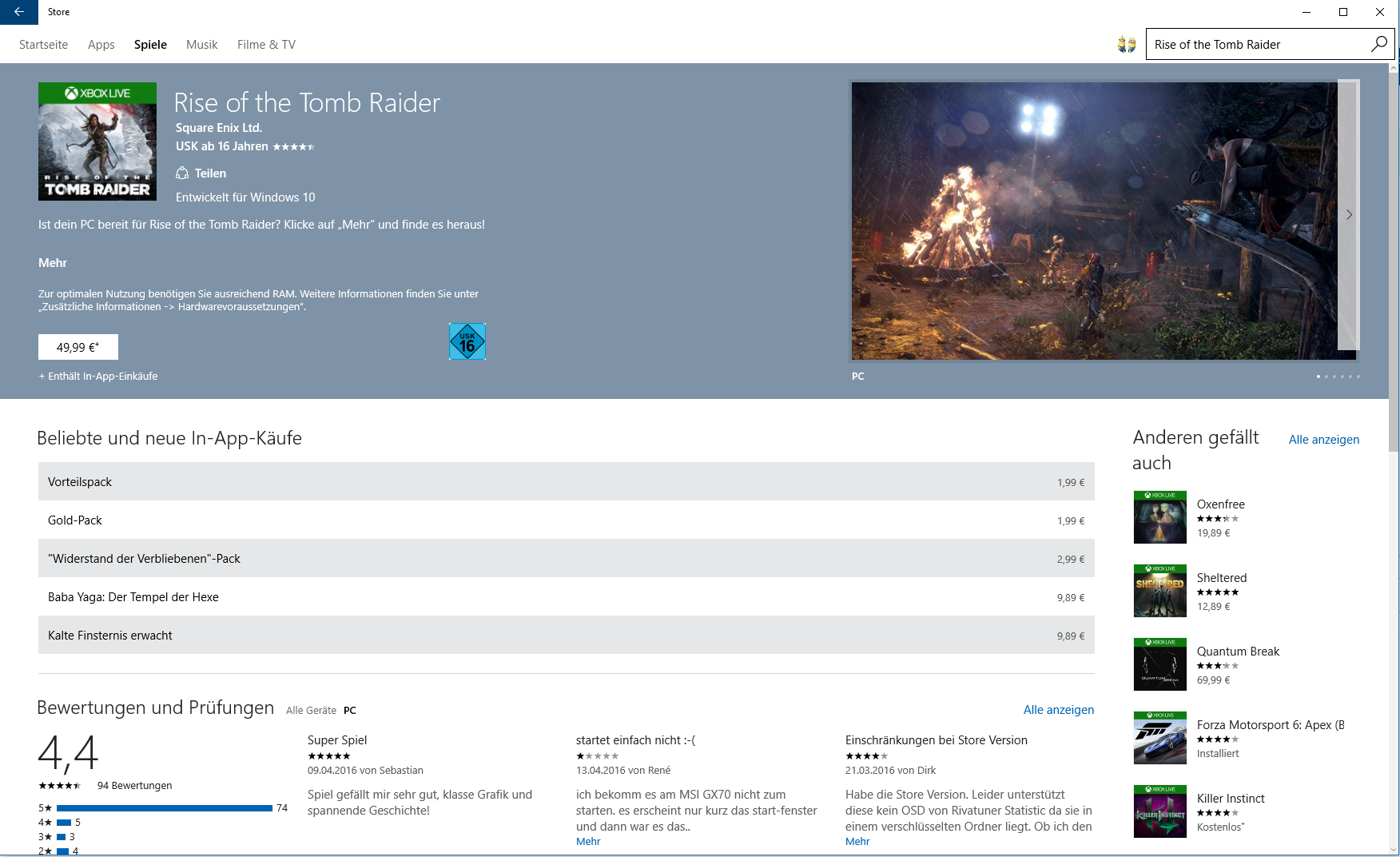1400x857 pixels.
Task: Click the Oxenfree title text
Action: pos(1220,504)
